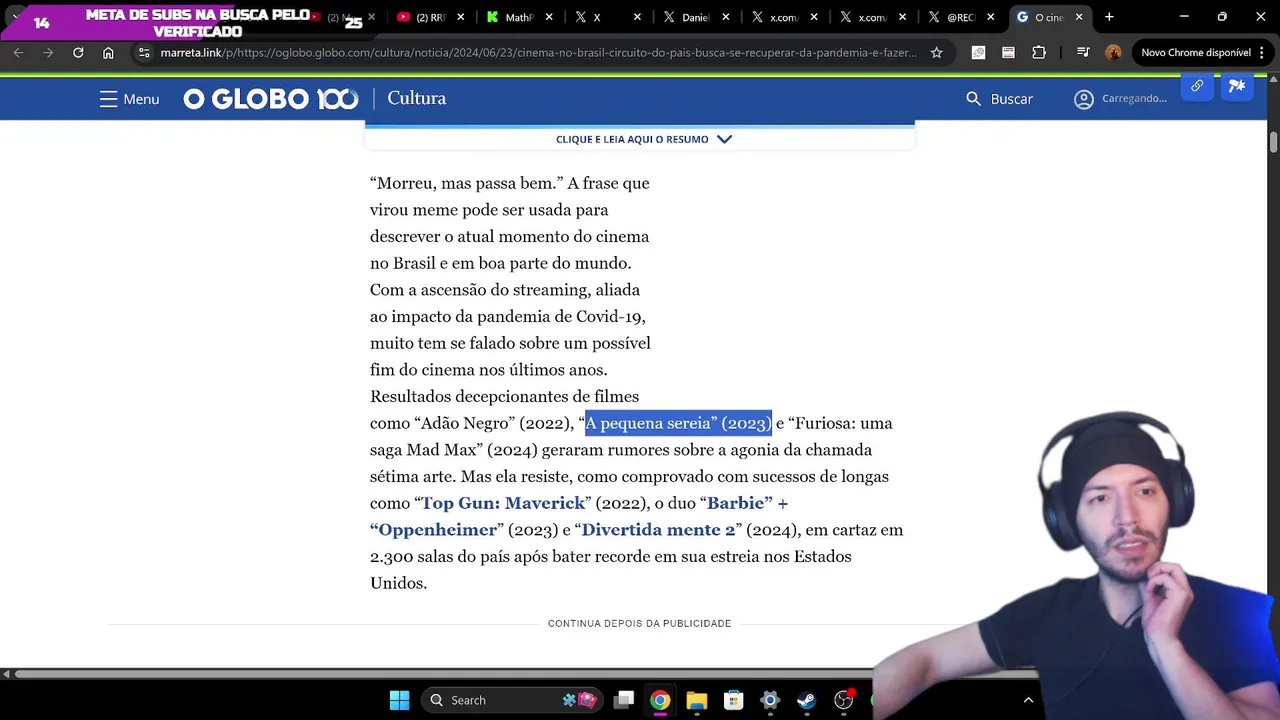Click the Carregando user account icon

pos(1084,99)
